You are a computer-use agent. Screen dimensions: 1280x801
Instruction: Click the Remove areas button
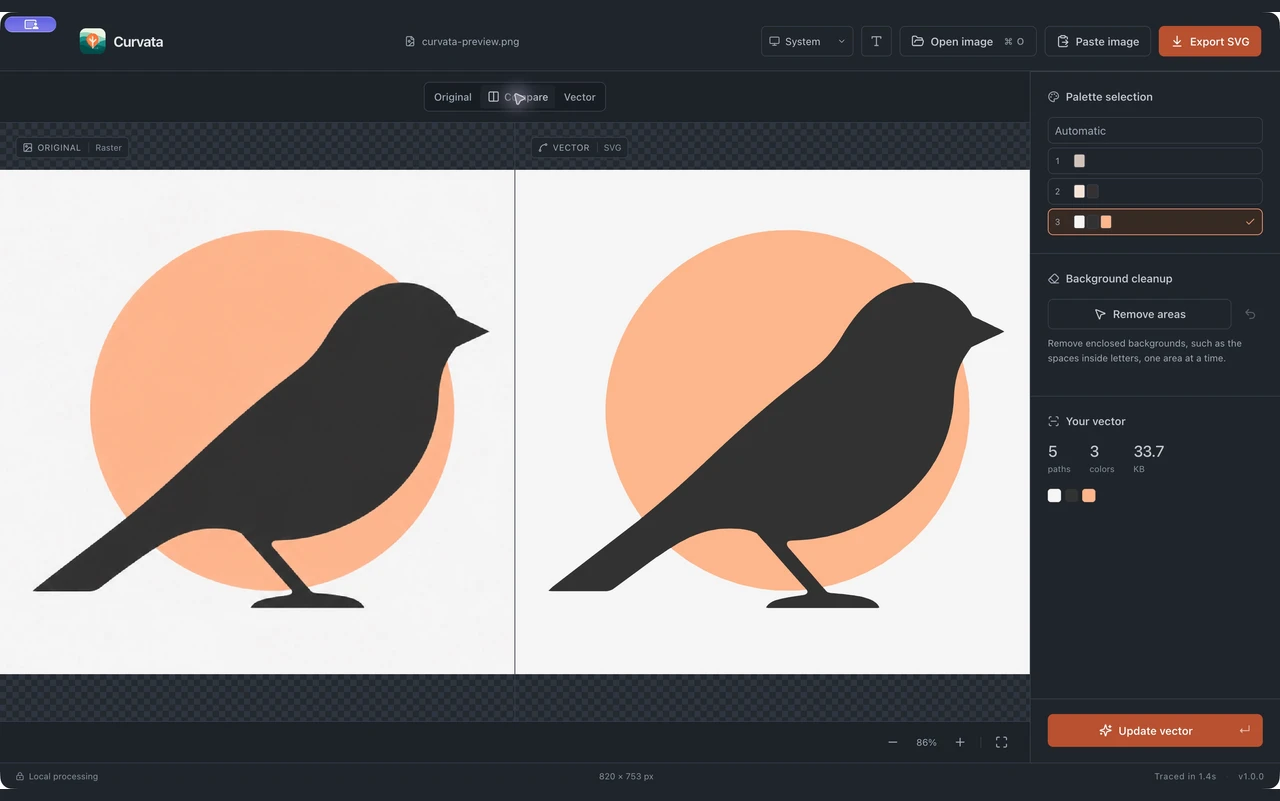[x=1139, y=314]
